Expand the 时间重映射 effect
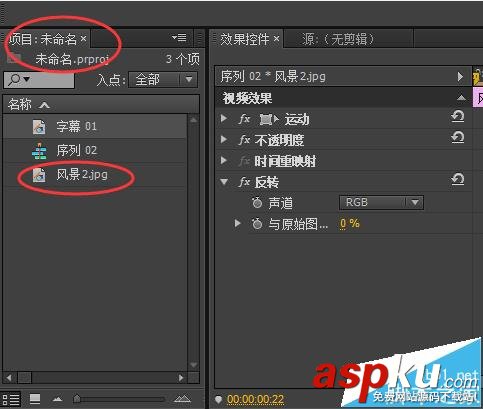The image size is (483, 409). pyautogui.click(x=224, y=161)
